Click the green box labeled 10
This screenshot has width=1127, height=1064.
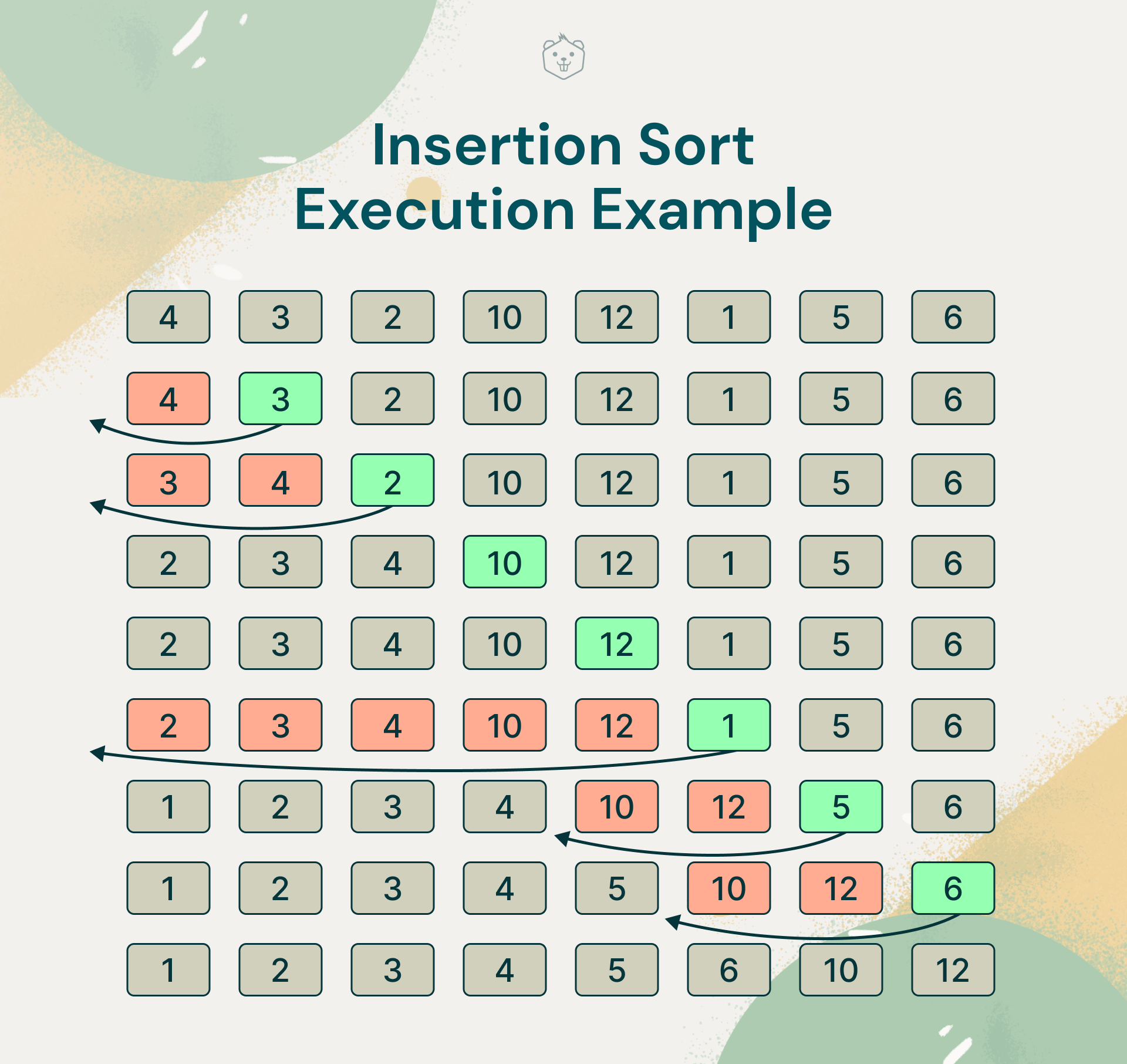(x=504, y=562)
